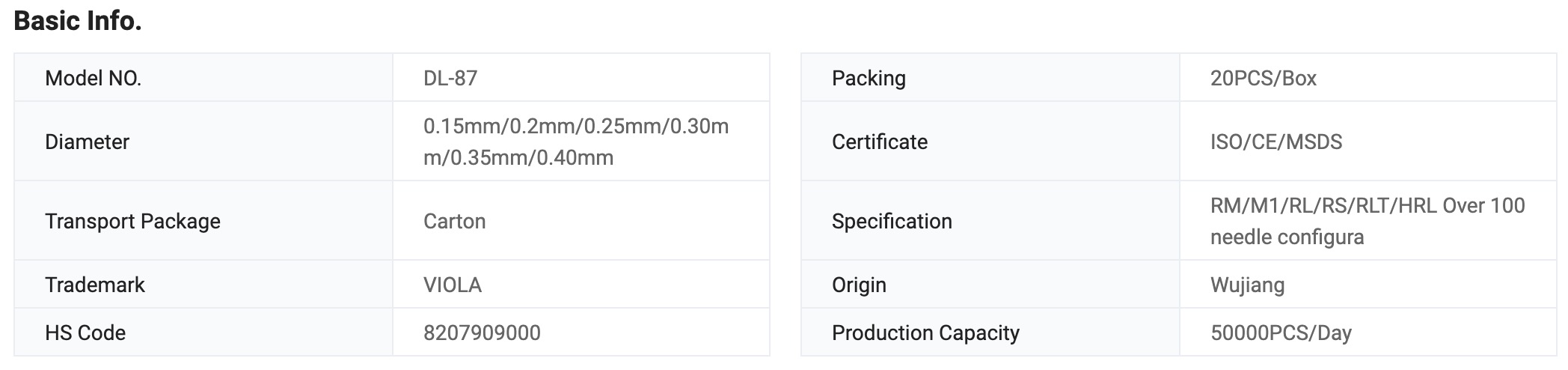
Task: Click the RM/M1/RL/RS/RLT/HRL specification value
Action: tap(1367, 221)
